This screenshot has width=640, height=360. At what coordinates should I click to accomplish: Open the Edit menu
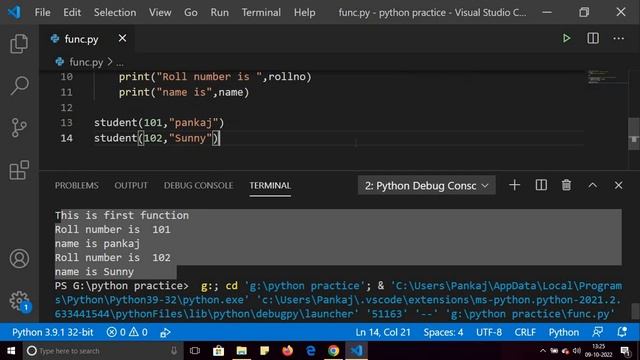72,12
